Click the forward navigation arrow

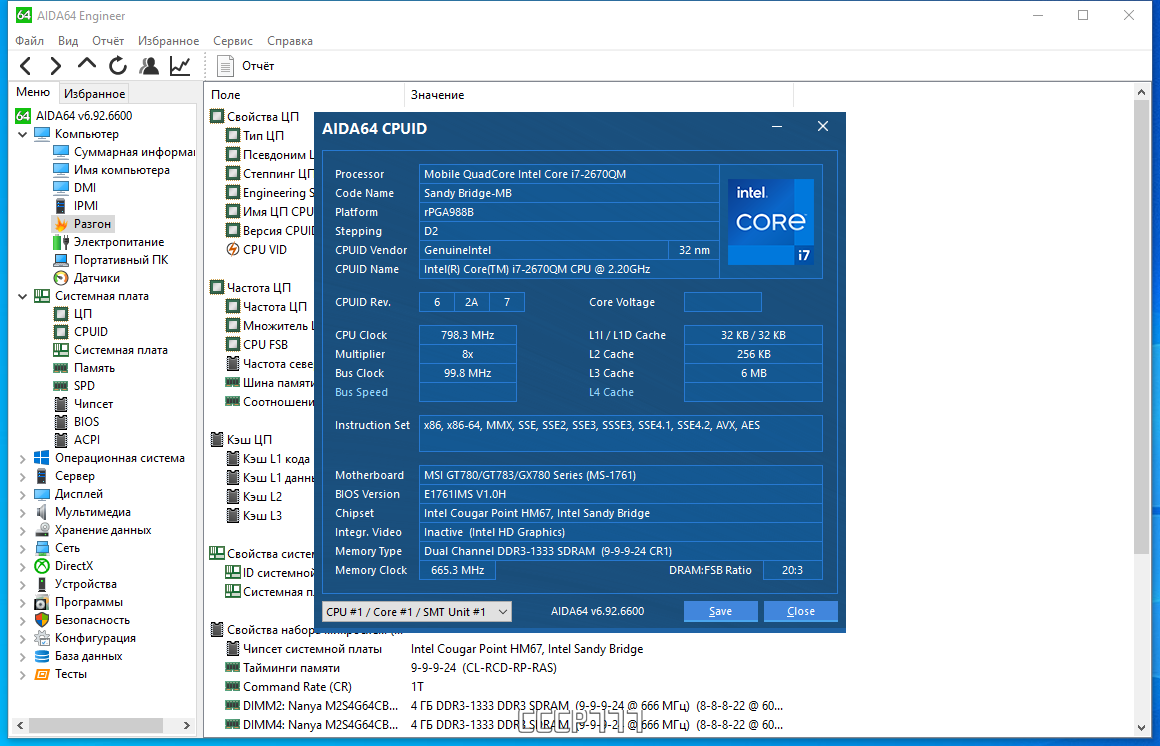click(x=55, y=66)
